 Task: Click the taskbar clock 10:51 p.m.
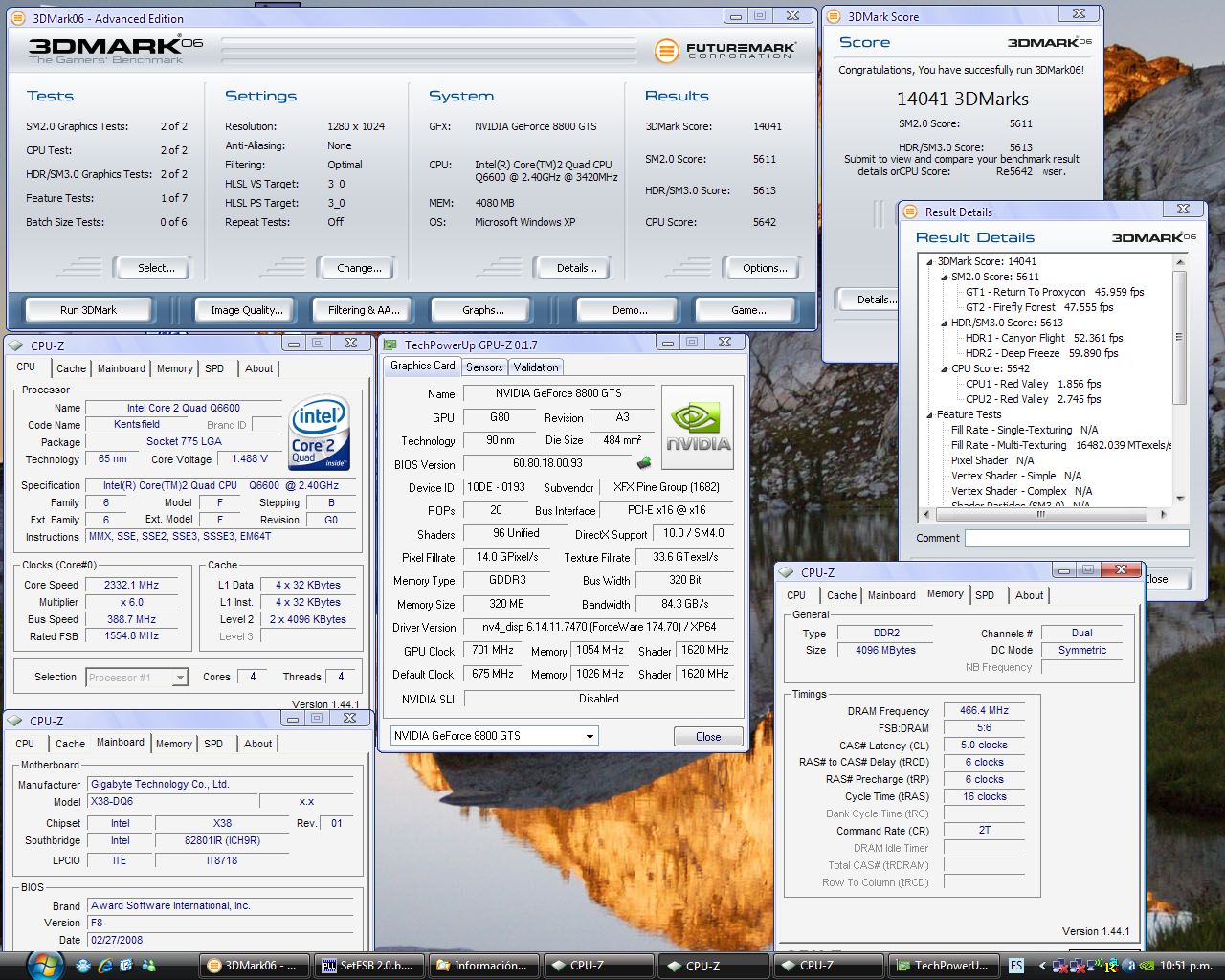(1185, 966)
